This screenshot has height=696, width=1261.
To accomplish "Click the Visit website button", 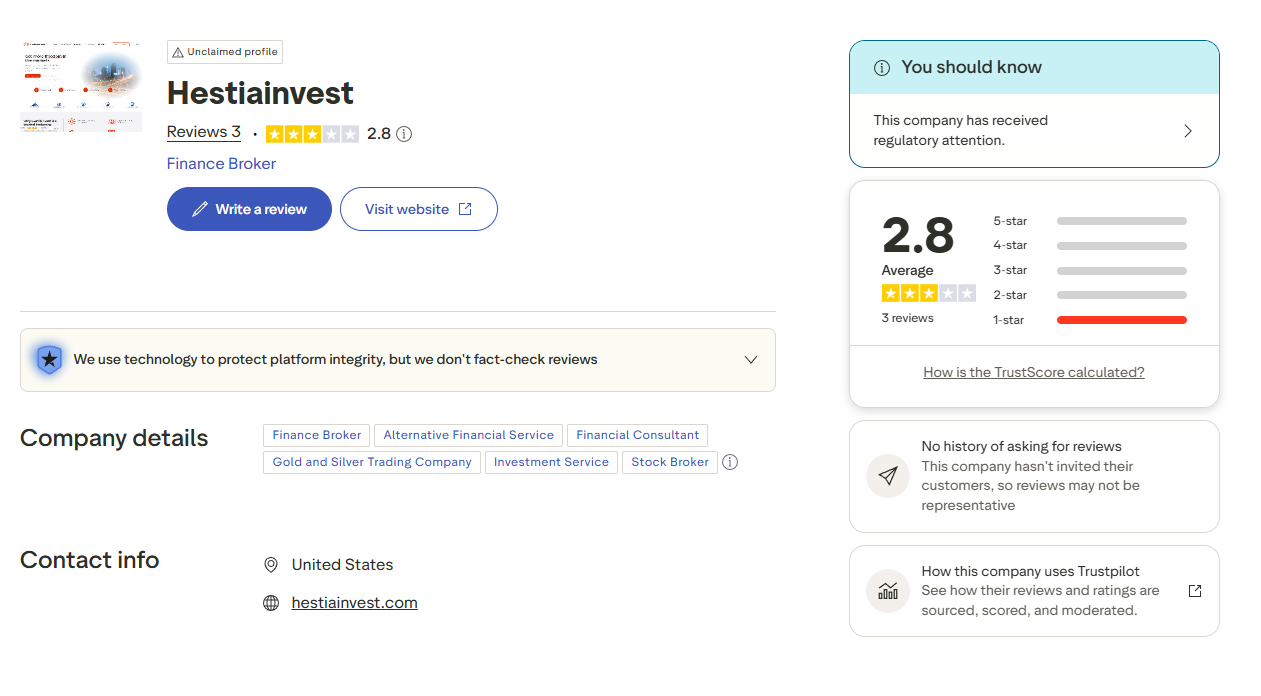I will pos(419,209).
